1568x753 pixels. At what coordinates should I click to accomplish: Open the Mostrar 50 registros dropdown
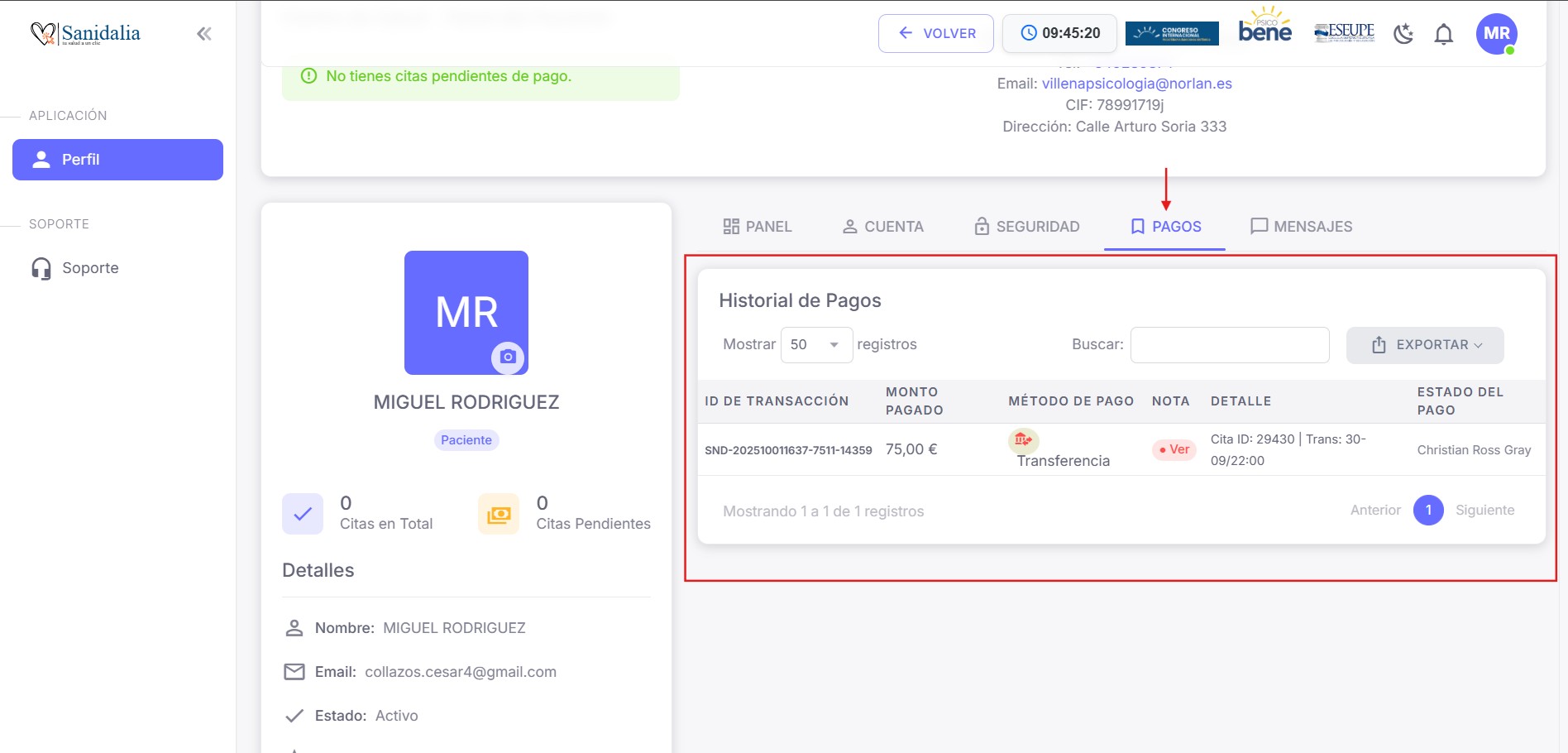tap(816, 345)
